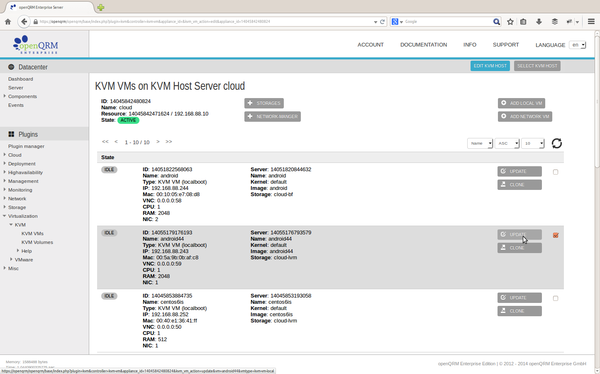Go to next page with > link
This screenshot has width=600, height=374.
coord(158,142)
